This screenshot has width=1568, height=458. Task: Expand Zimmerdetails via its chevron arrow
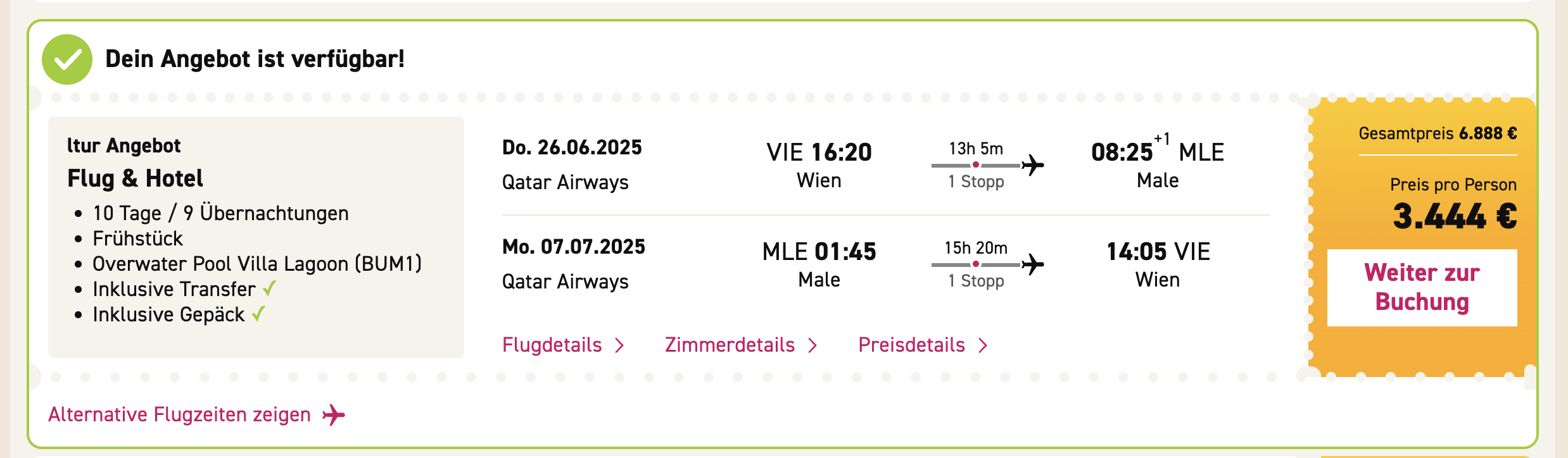point(812,345)
